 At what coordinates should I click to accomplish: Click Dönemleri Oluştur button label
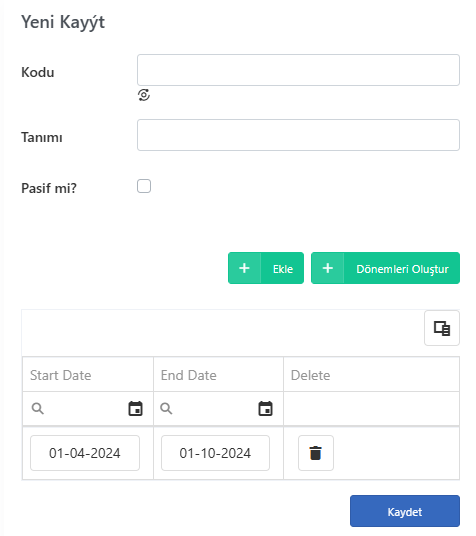402,269
